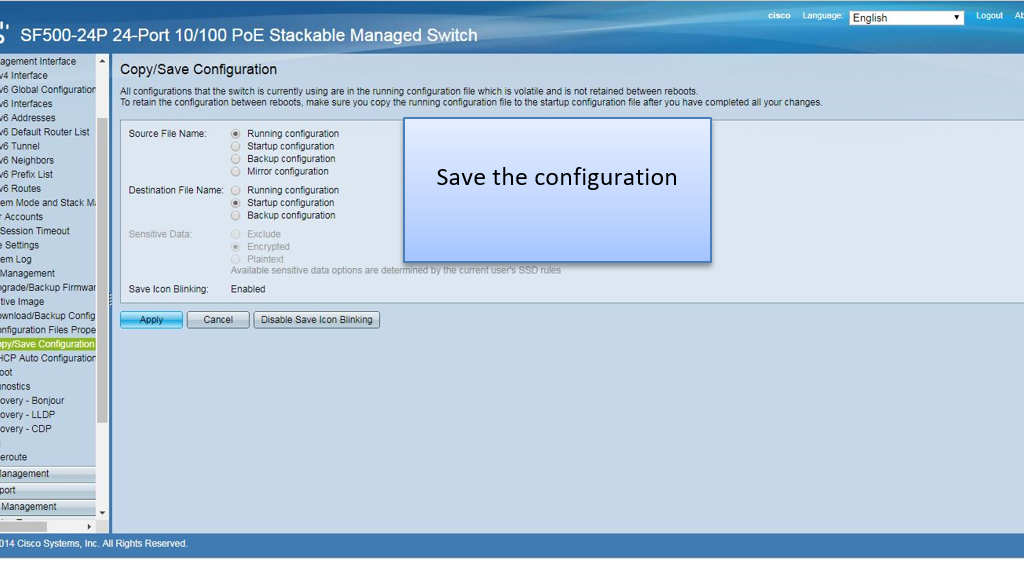Image resolution: width=1024 pixels, height=562 pixels.
Task: Open DHCP Auto Configuration in sidebar
Action: pyautogui.click(x=48, y=358)
